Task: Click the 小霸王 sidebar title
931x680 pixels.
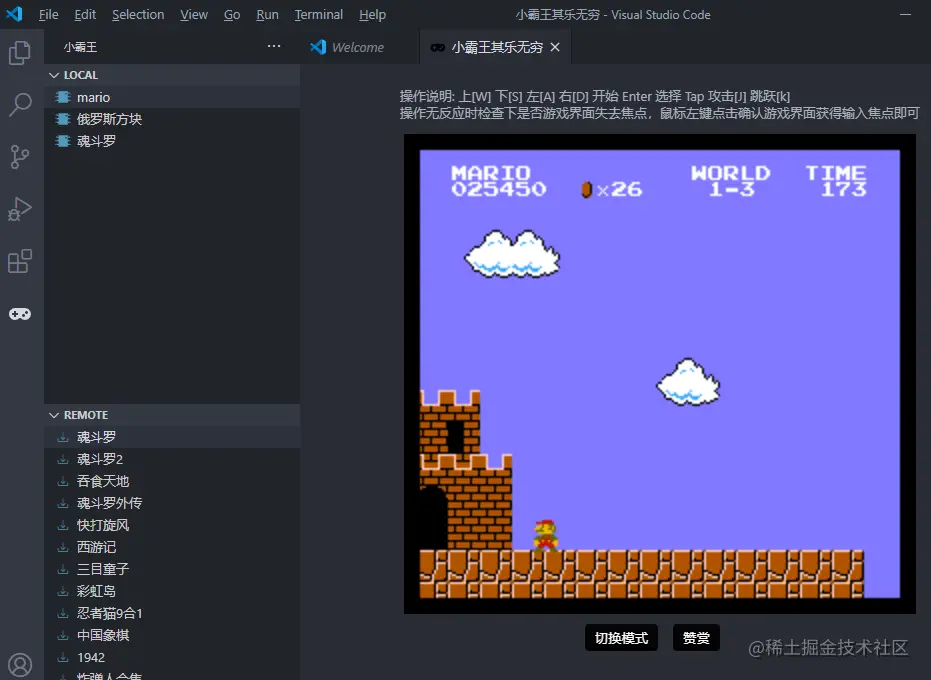Action: click(81, 47)
